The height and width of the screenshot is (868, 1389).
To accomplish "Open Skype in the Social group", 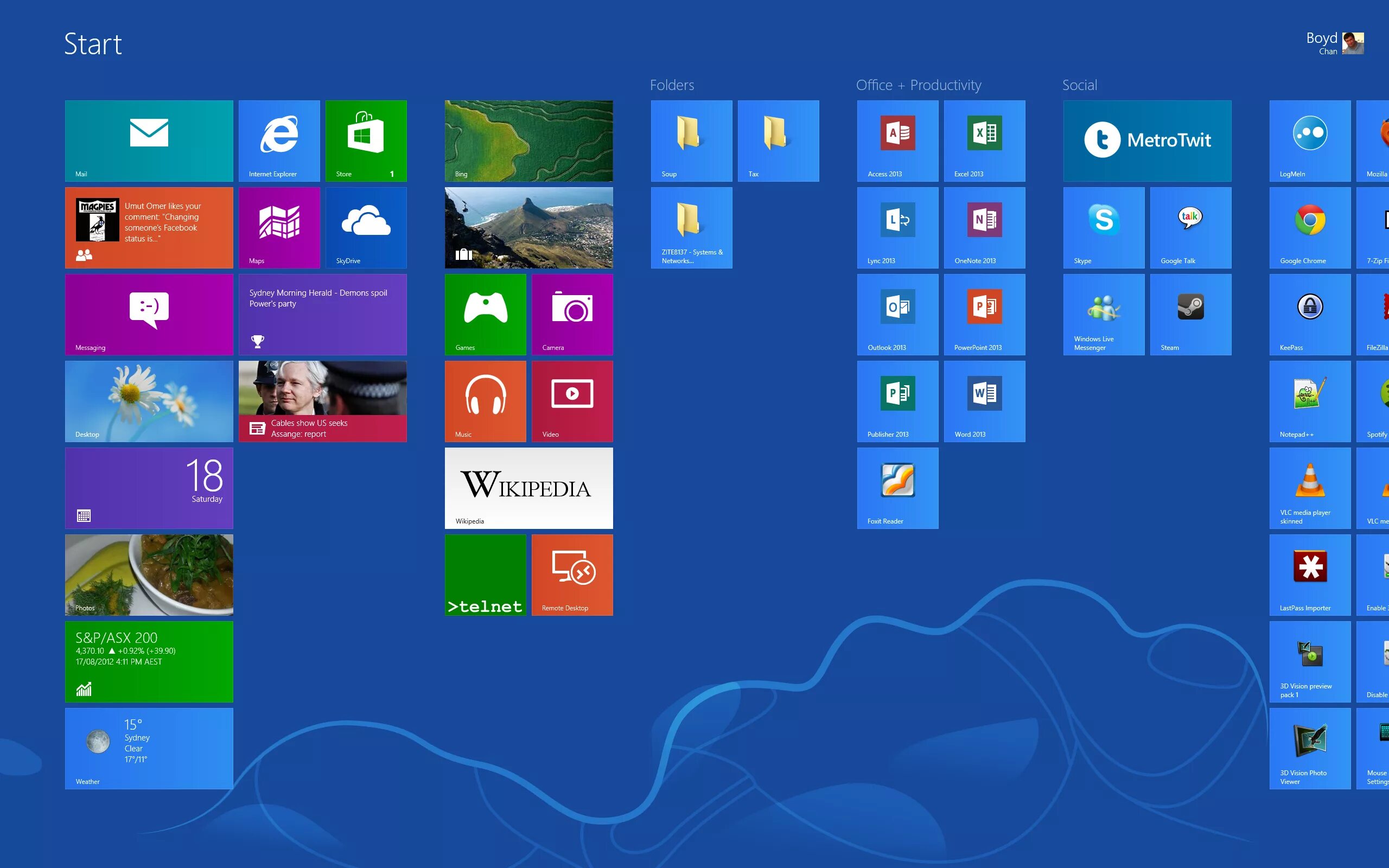I will tap(1103, 227).
